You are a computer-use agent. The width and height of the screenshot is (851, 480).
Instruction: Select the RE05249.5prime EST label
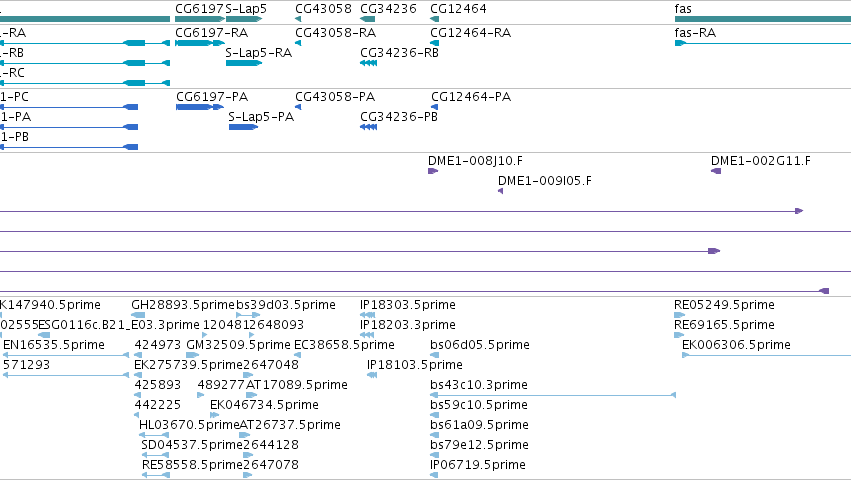[724, 305]
